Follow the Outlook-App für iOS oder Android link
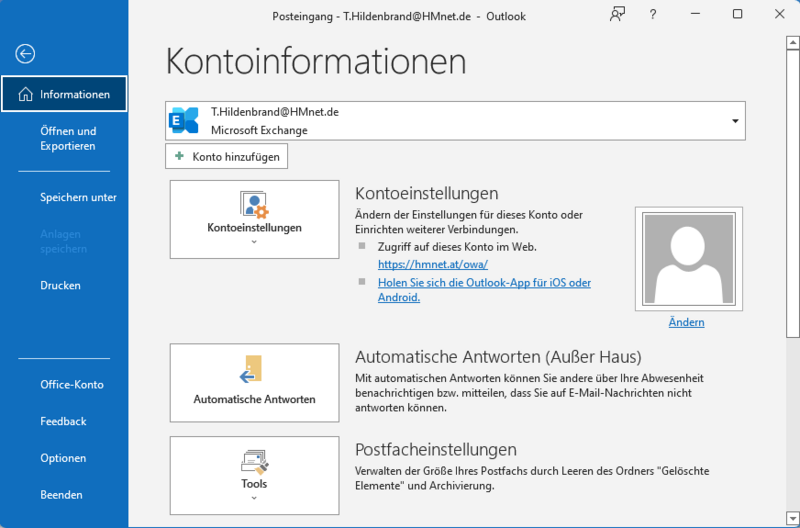The image size is (800, 528). pos(484,290)
